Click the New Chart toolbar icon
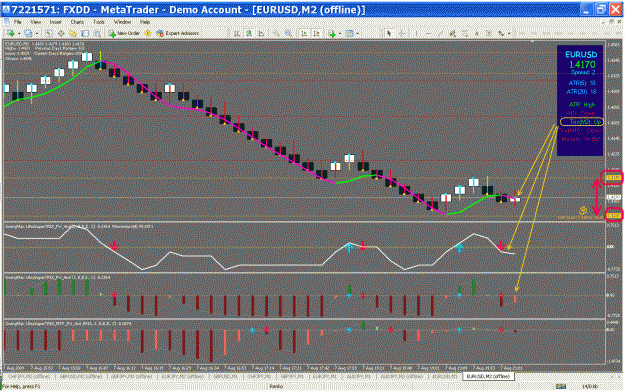Image resolution: width=625 pixels, height=392 pixels. [11, 33]
